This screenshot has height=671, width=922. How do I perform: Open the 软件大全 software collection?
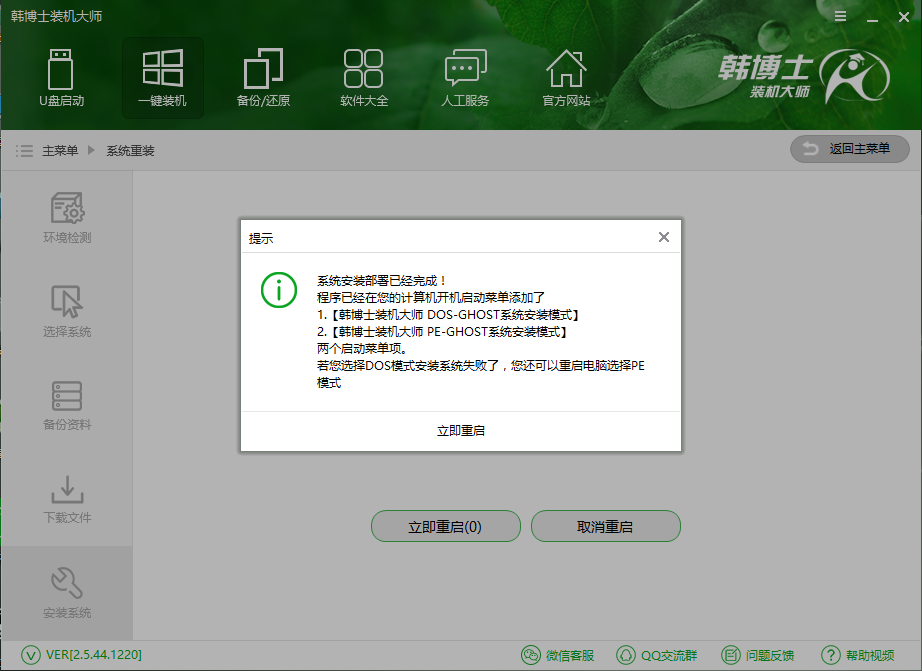point(364,78)
